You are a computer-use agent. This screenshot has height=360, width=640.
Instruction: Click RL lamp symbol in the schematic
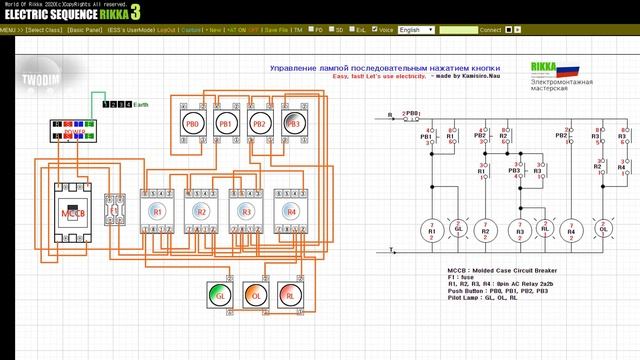click(545, 228)
